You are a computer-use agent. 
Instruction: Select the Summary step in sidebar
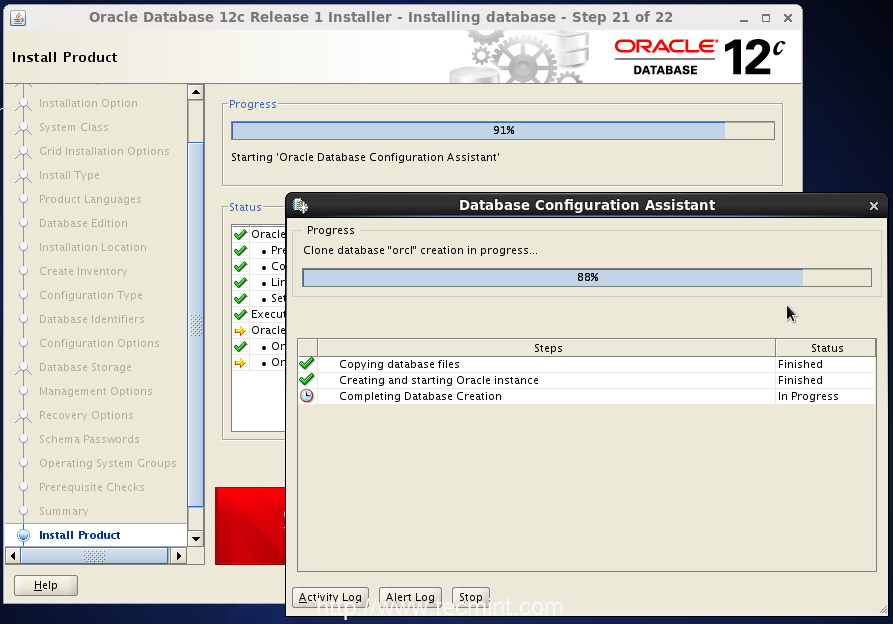tap(63, 511)
